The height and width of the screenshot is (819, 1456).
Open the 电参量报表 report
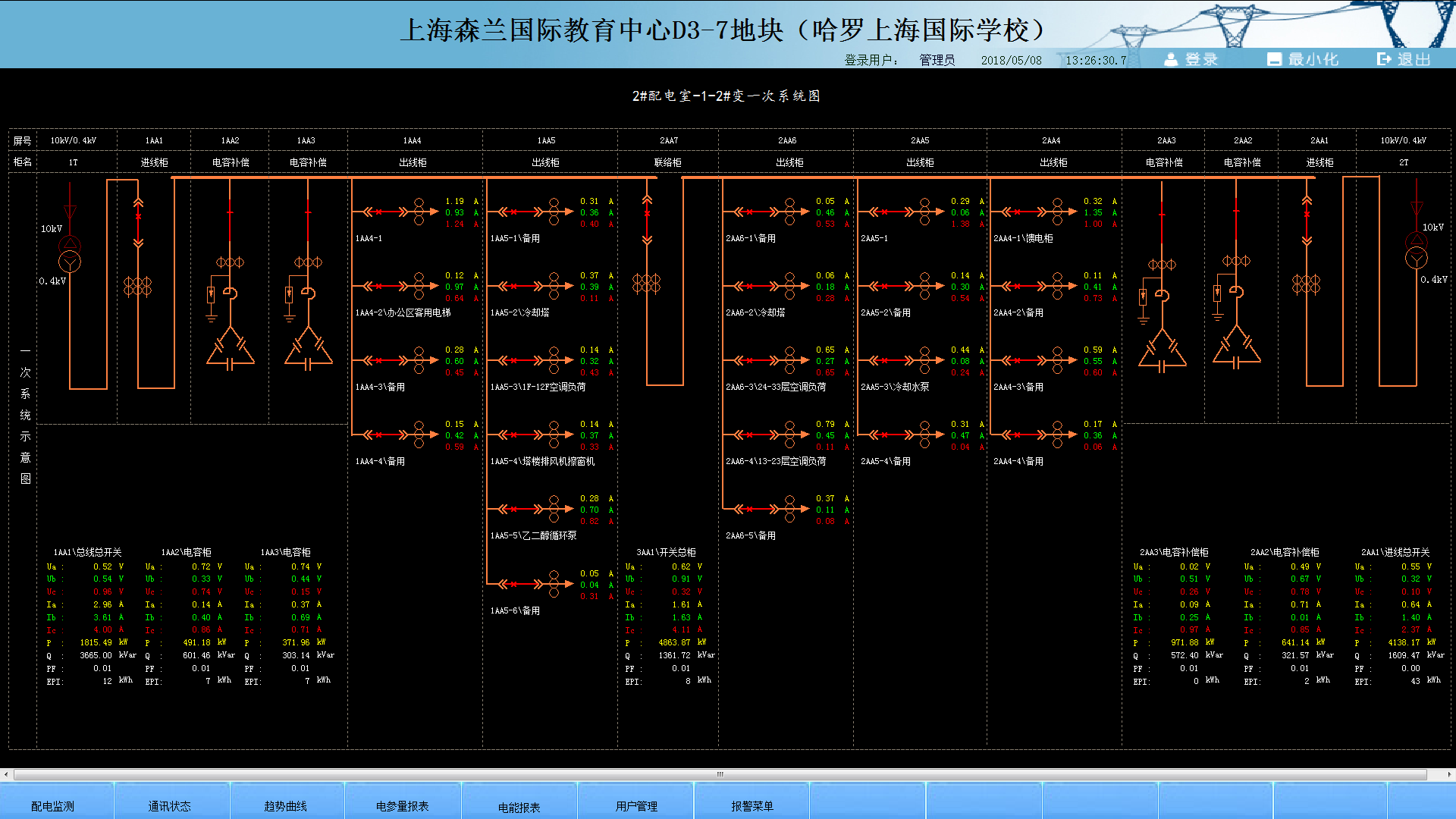[402, 806]
